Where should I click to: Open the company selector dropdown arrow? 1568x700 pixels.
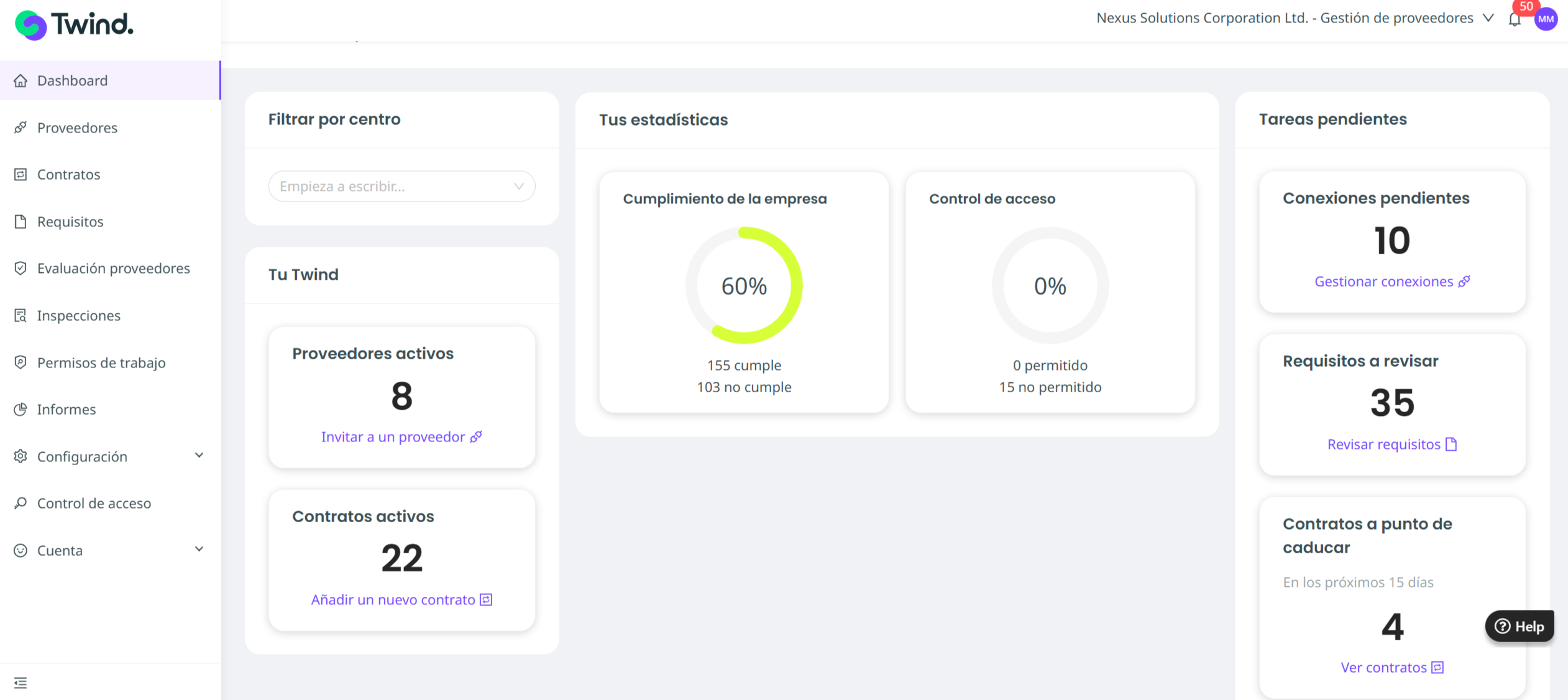click(1488, 18)
